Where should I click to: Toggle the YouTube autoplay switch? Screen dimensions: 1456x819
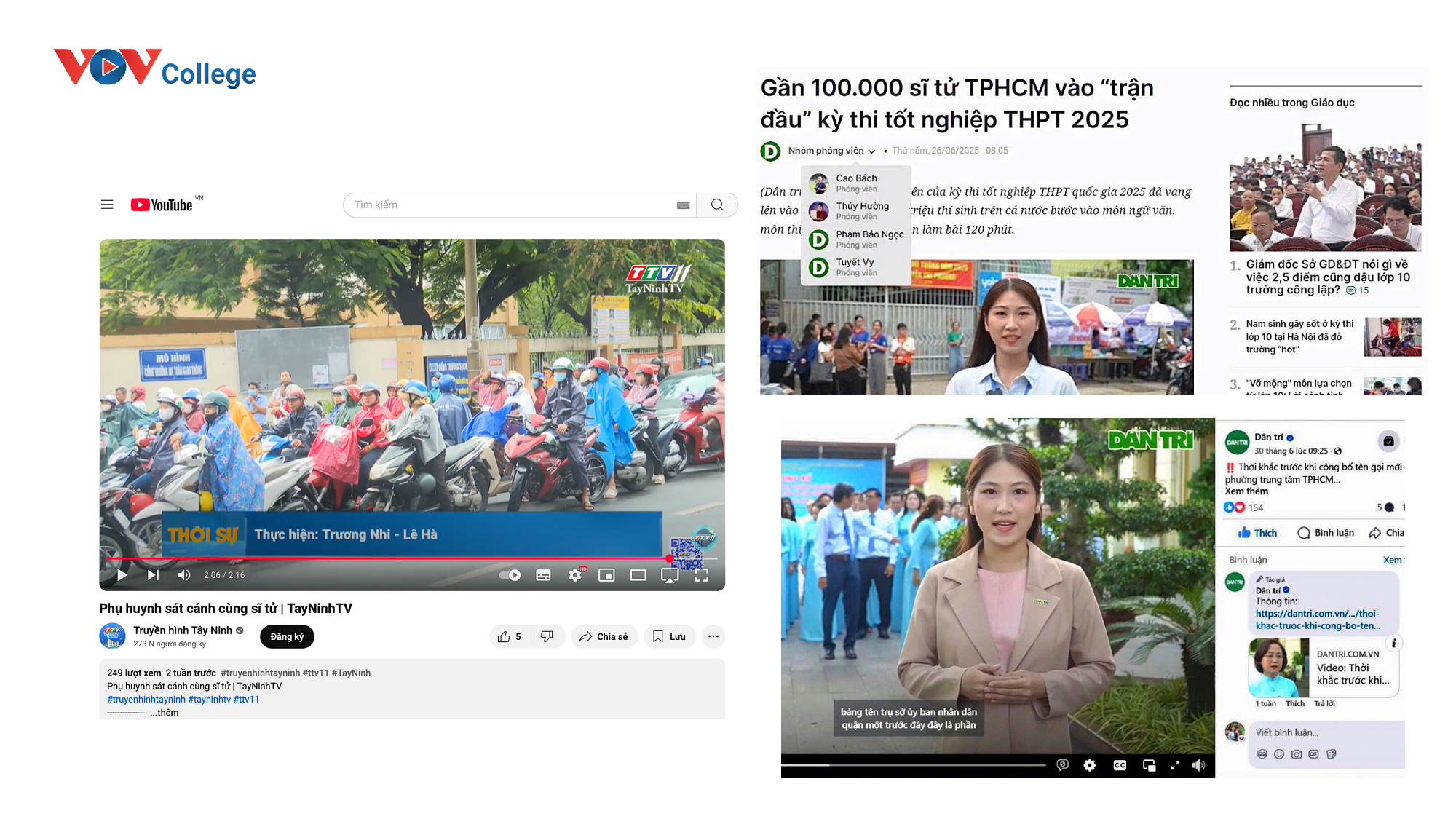tap(510, 575)
